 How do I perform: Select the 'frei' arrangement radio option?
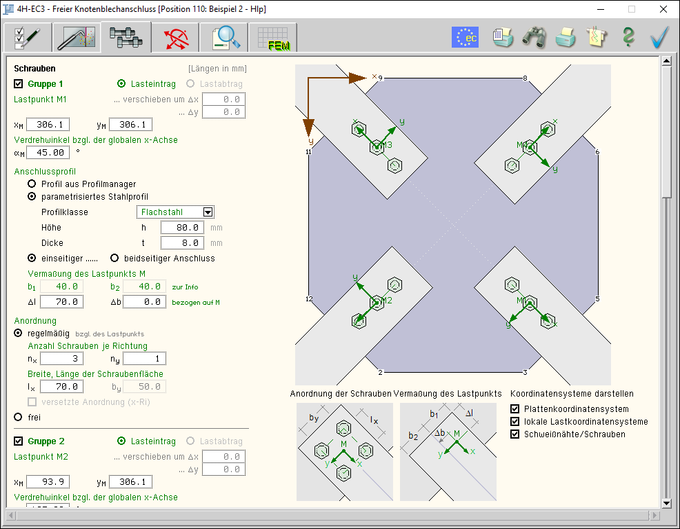19,415
